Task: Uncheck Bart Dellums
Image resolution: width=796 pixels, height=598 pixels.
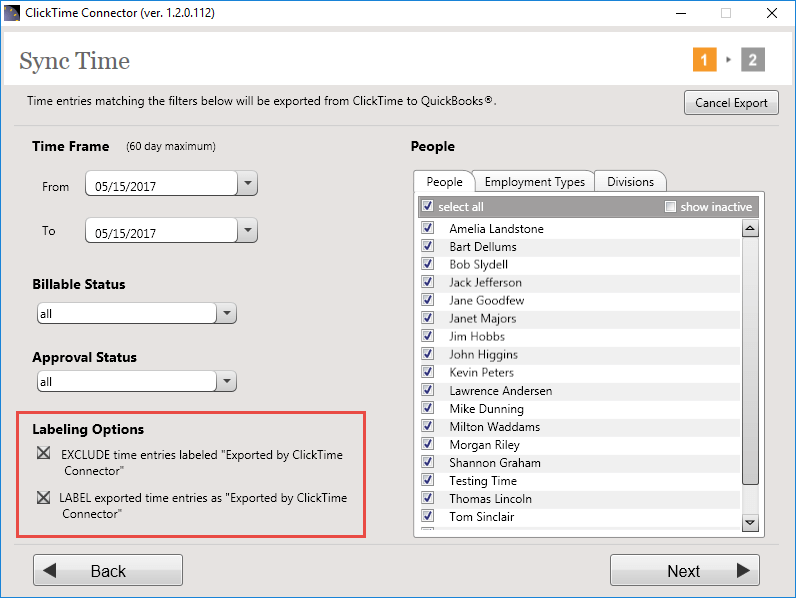Action: click(427, 246)
